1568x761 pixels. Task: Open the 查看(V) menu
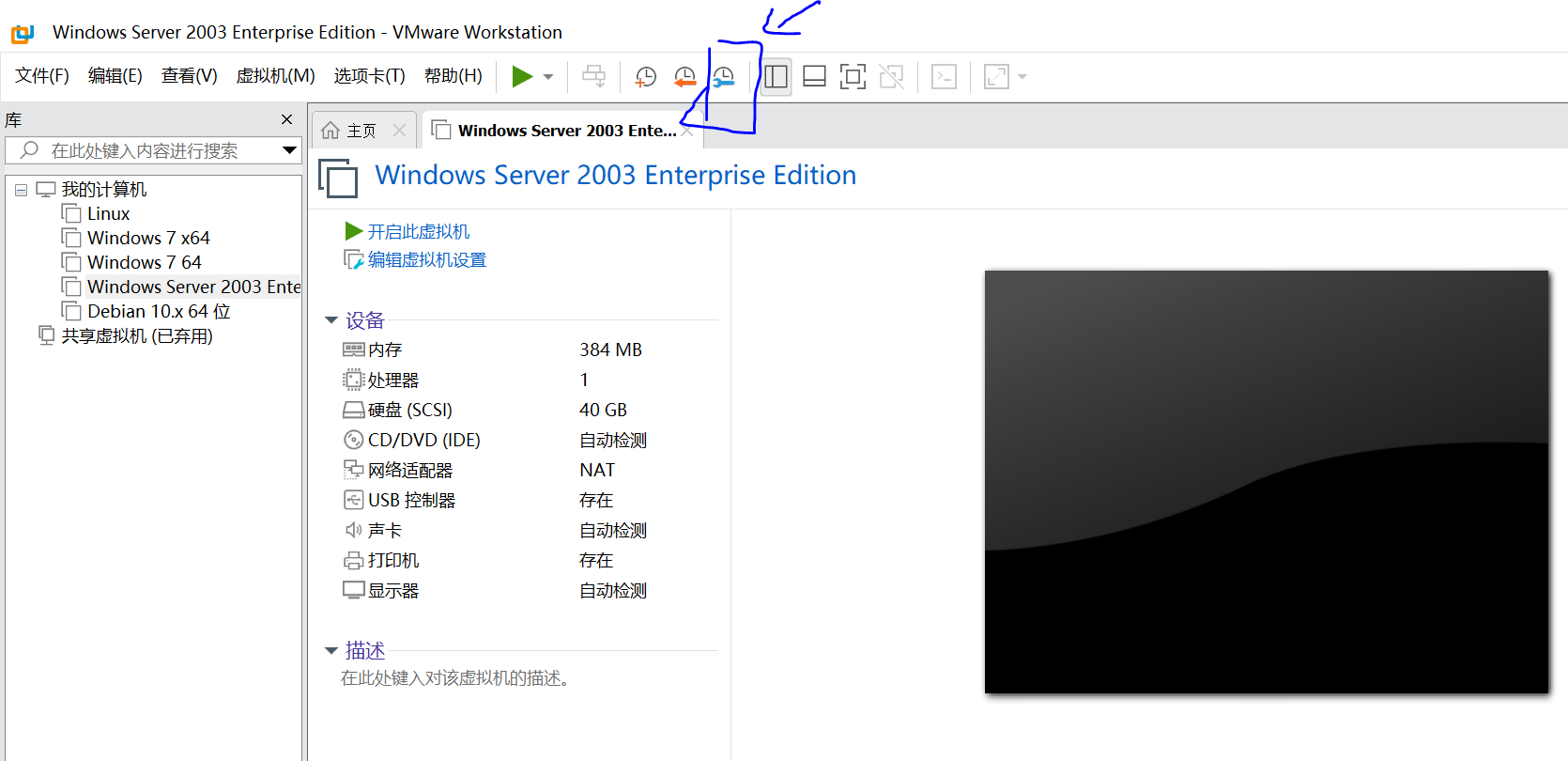click(190, 76)
